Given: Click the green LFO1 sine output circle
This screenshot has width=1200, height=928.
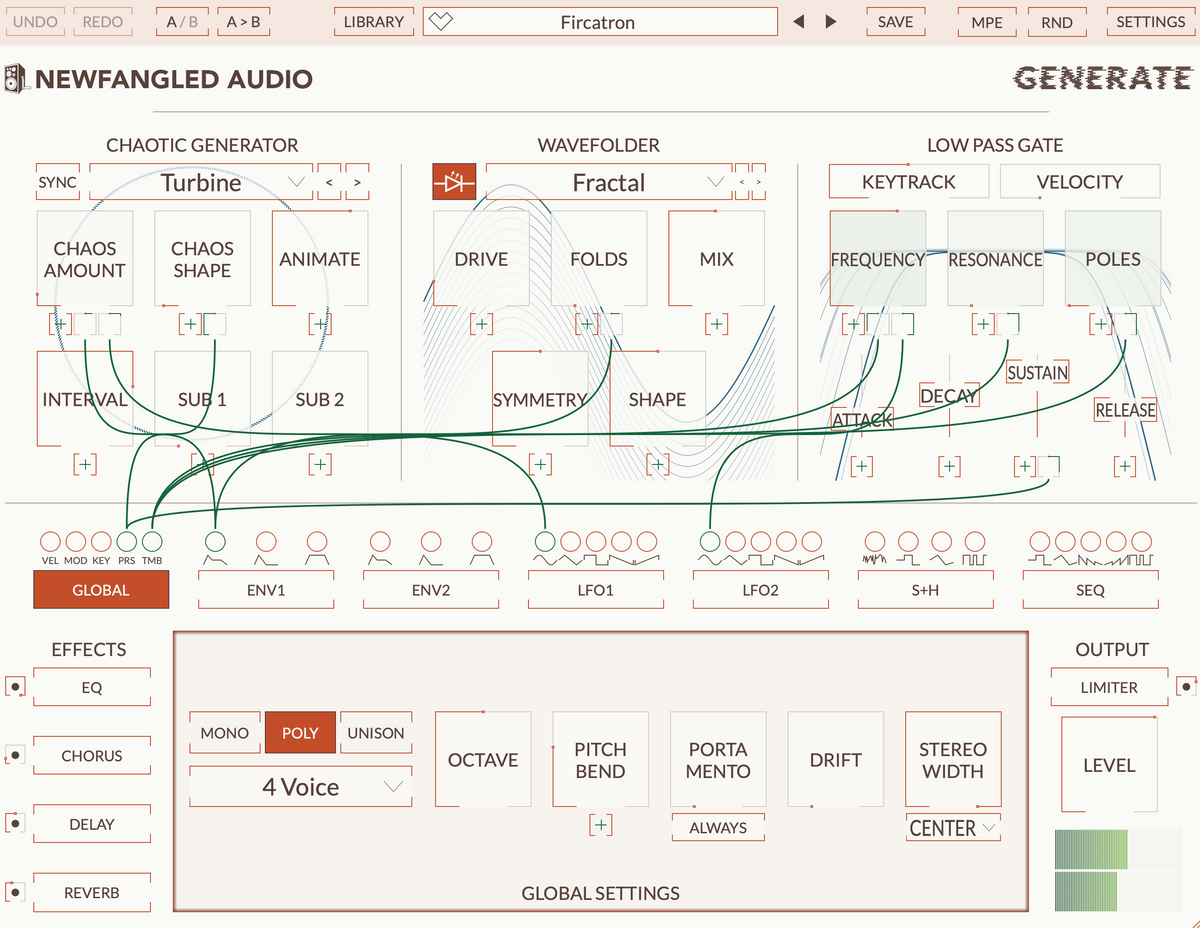Looking at the screenshot, I should click(x=544, y=542).
